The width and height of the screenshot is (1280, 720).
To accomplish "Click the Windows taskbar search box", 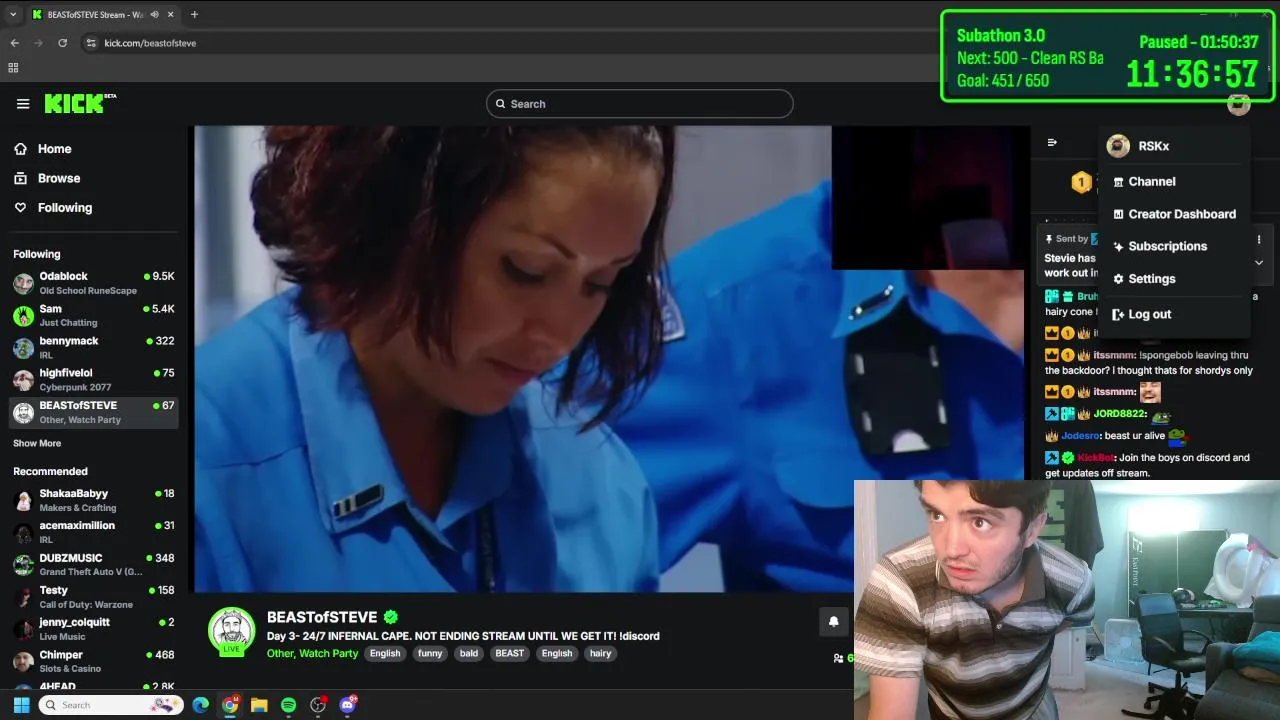I will [x=110, y=705].
